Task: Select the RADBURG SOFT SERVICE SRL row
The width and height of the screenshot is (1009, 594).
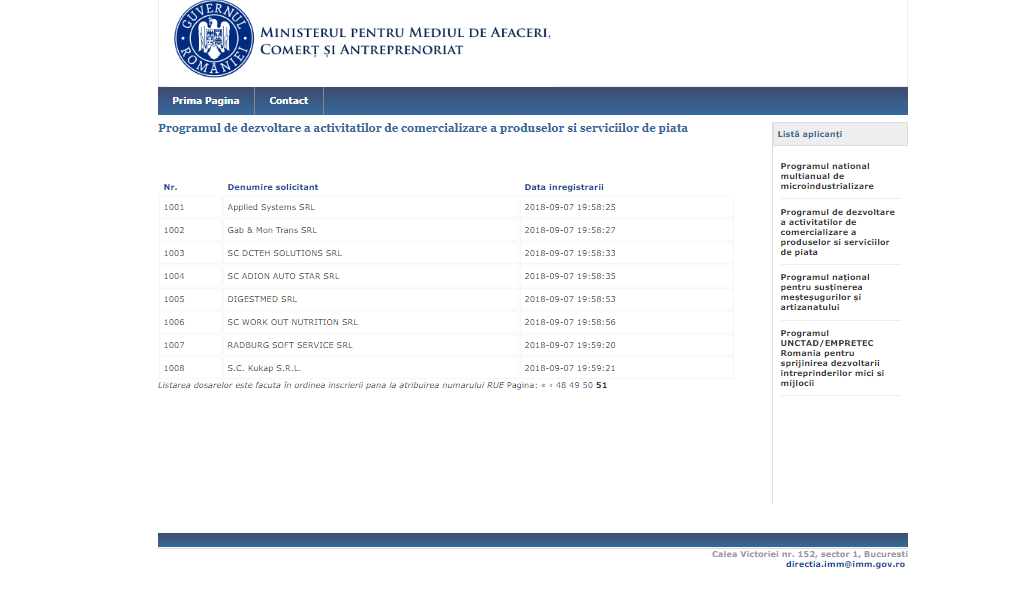Action: (290, 345)
